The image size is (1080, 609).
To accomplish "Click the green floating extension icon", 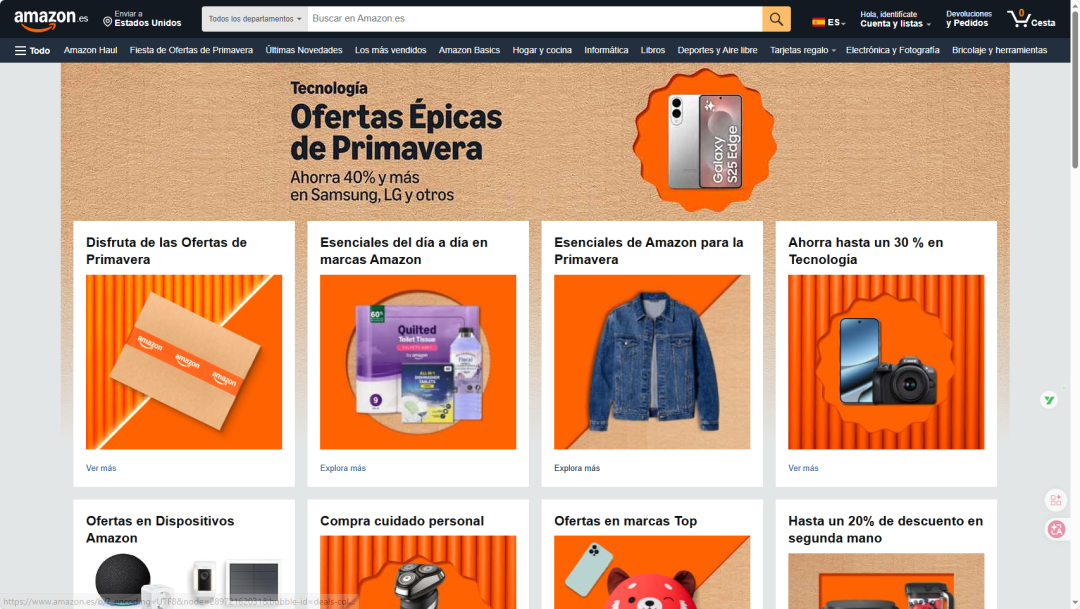I will point(1049,400).
